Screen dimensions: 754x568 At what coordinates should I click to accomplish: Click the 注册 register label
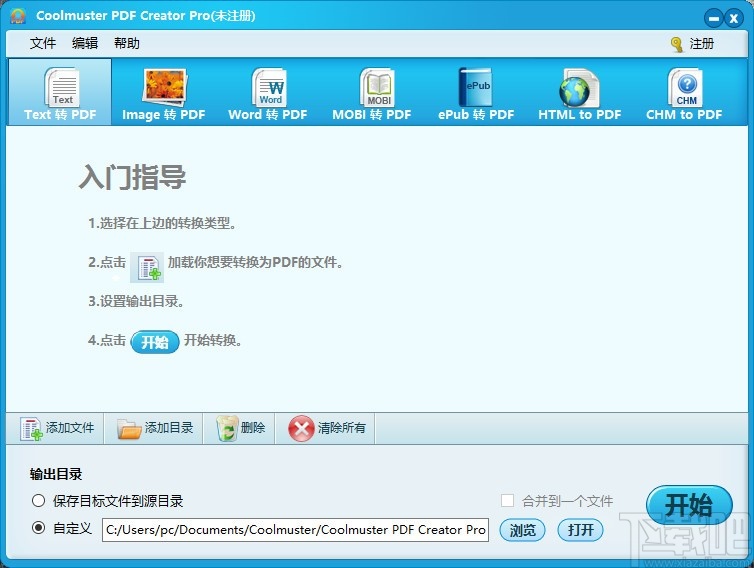point(702,44)
